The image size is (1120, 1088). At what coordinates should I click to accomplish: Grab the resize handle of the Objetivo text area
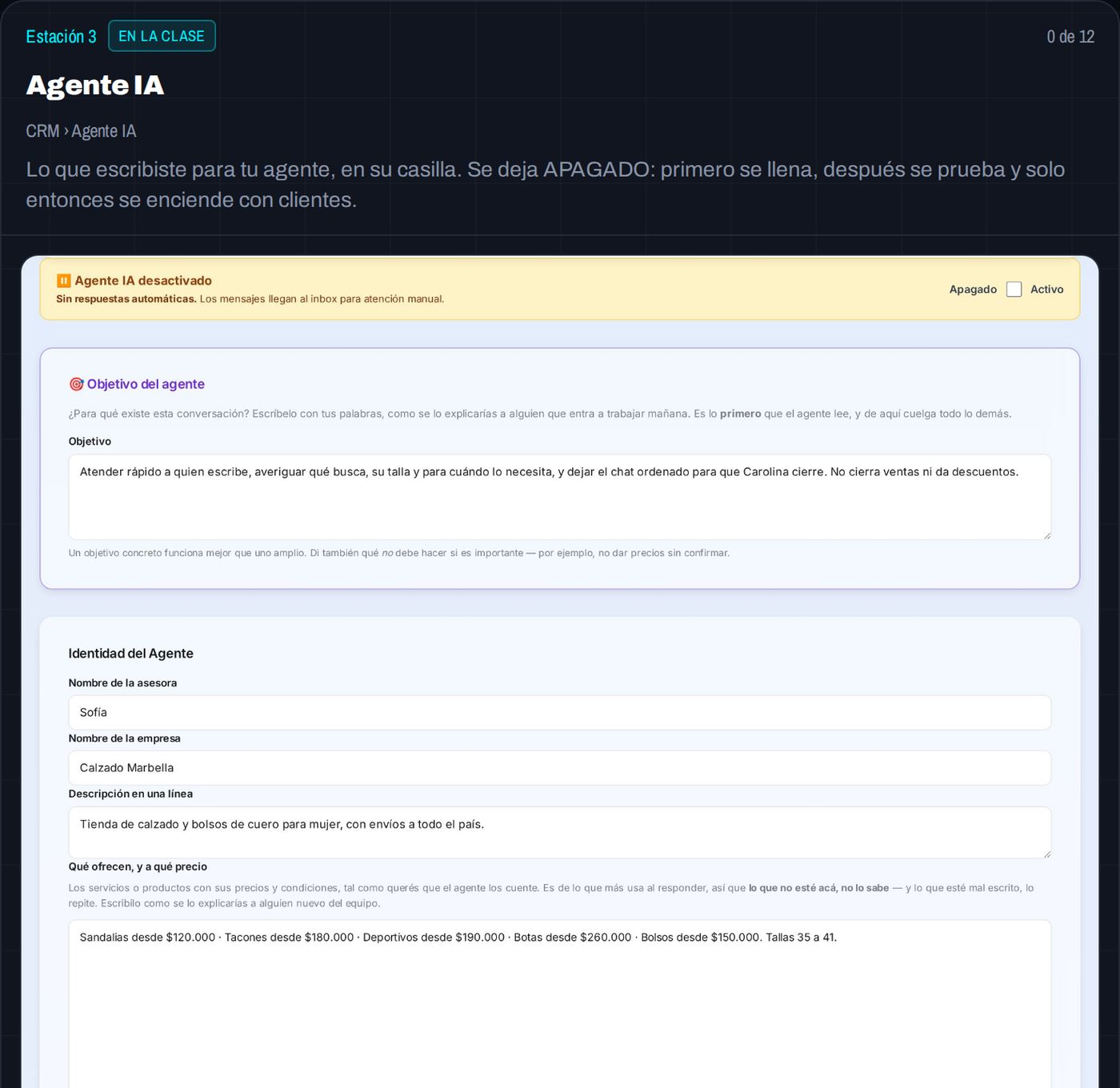tap(1046, 534)
